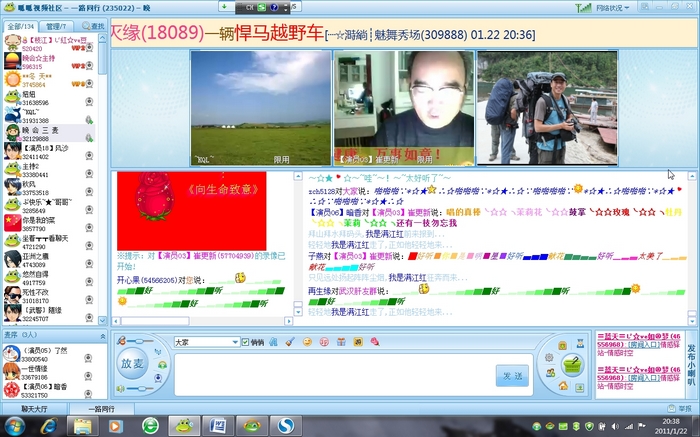Open Internet Explorer from taskbar

pos(48,426)
